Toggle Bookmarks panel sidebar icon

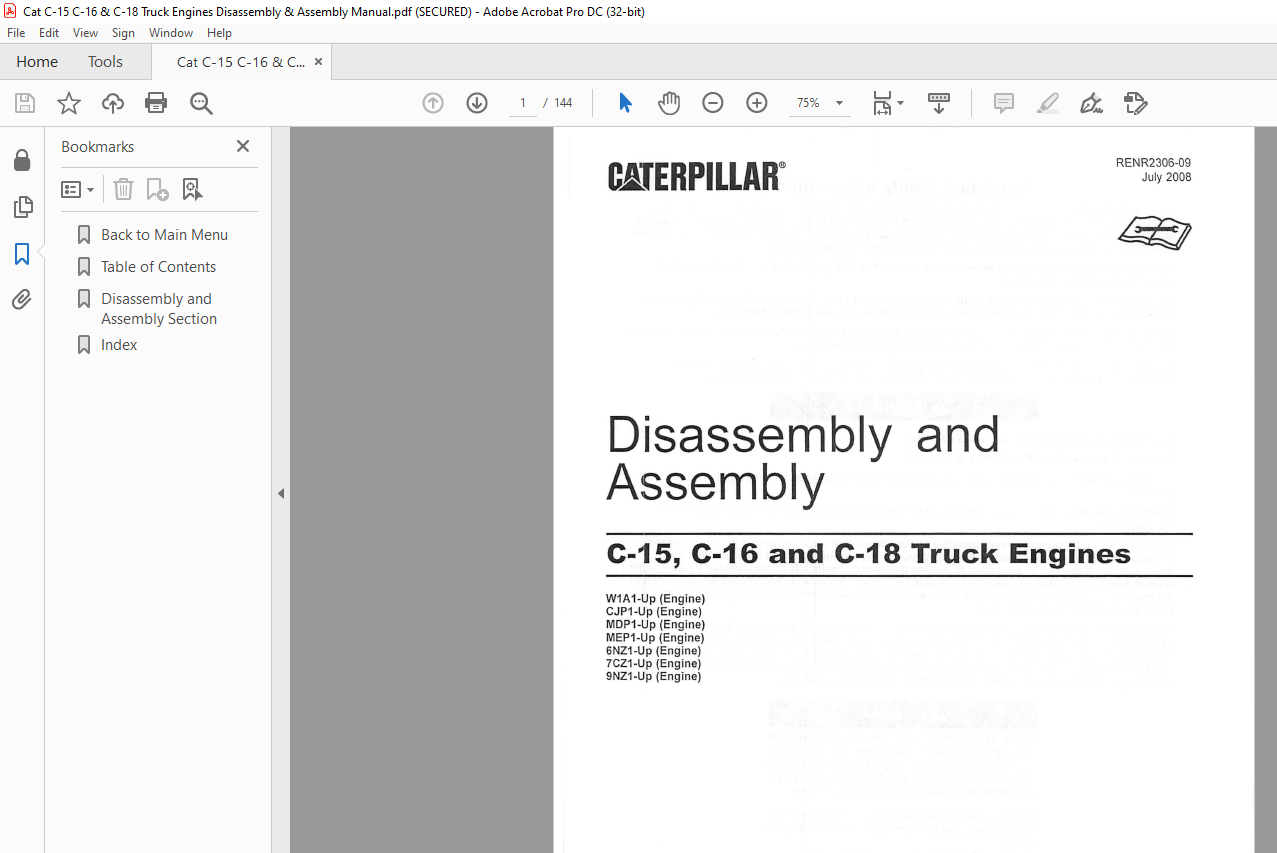[22, 254]
